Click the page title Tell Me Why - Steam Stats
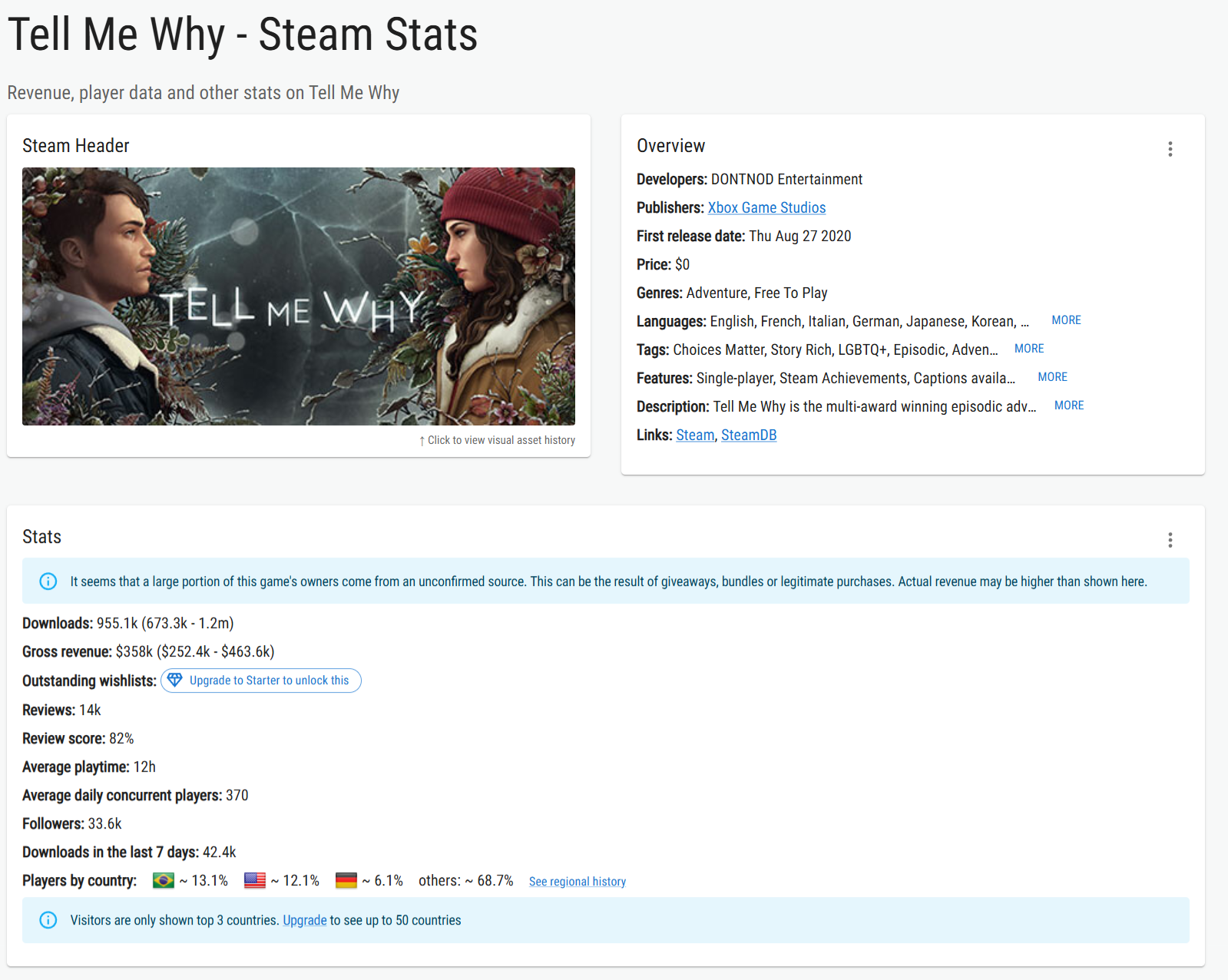The image size is (1228, 980). [x=243, y=35]
